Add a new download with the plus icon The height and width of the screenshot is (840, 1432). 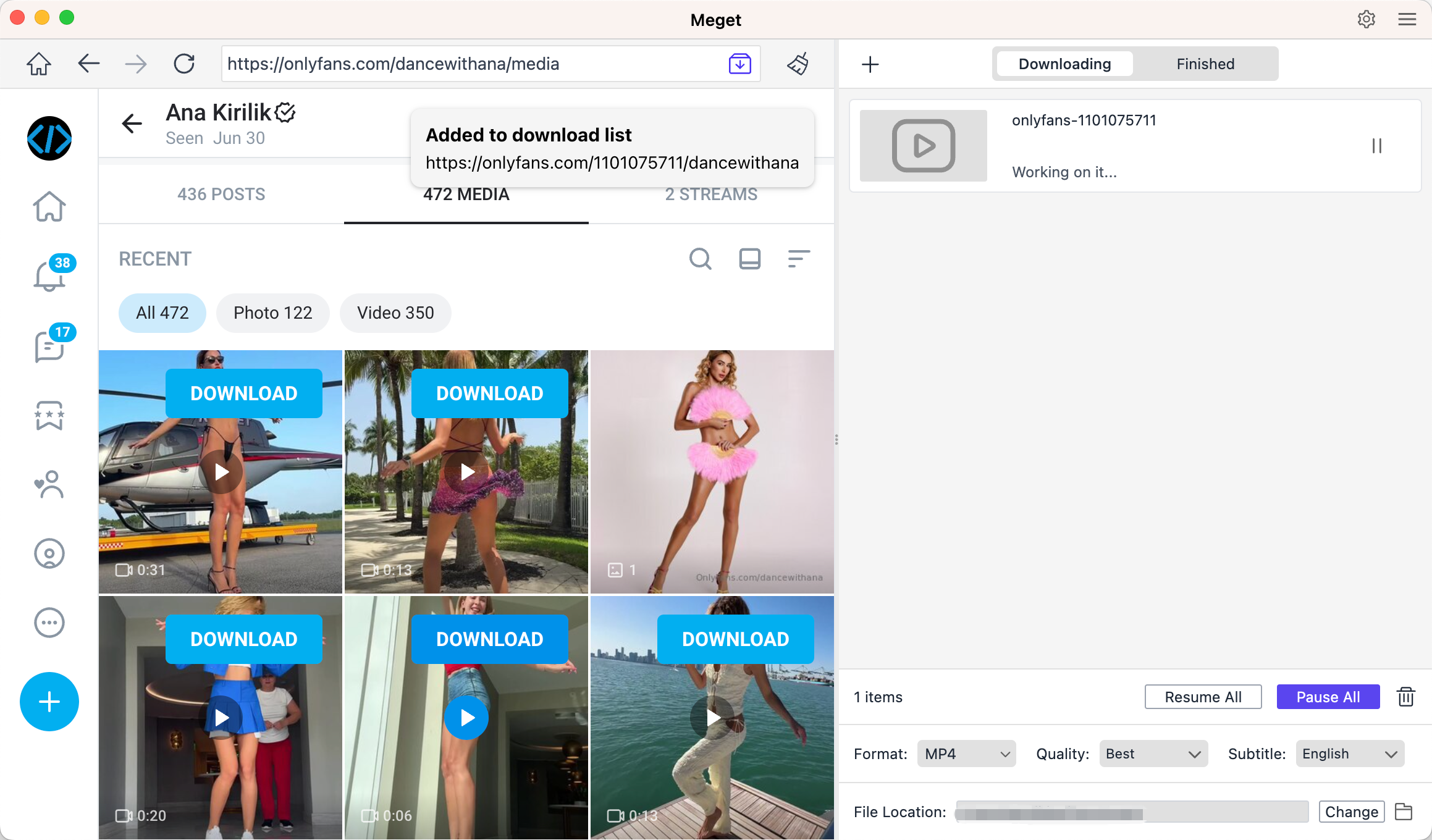tap(870, 64)
